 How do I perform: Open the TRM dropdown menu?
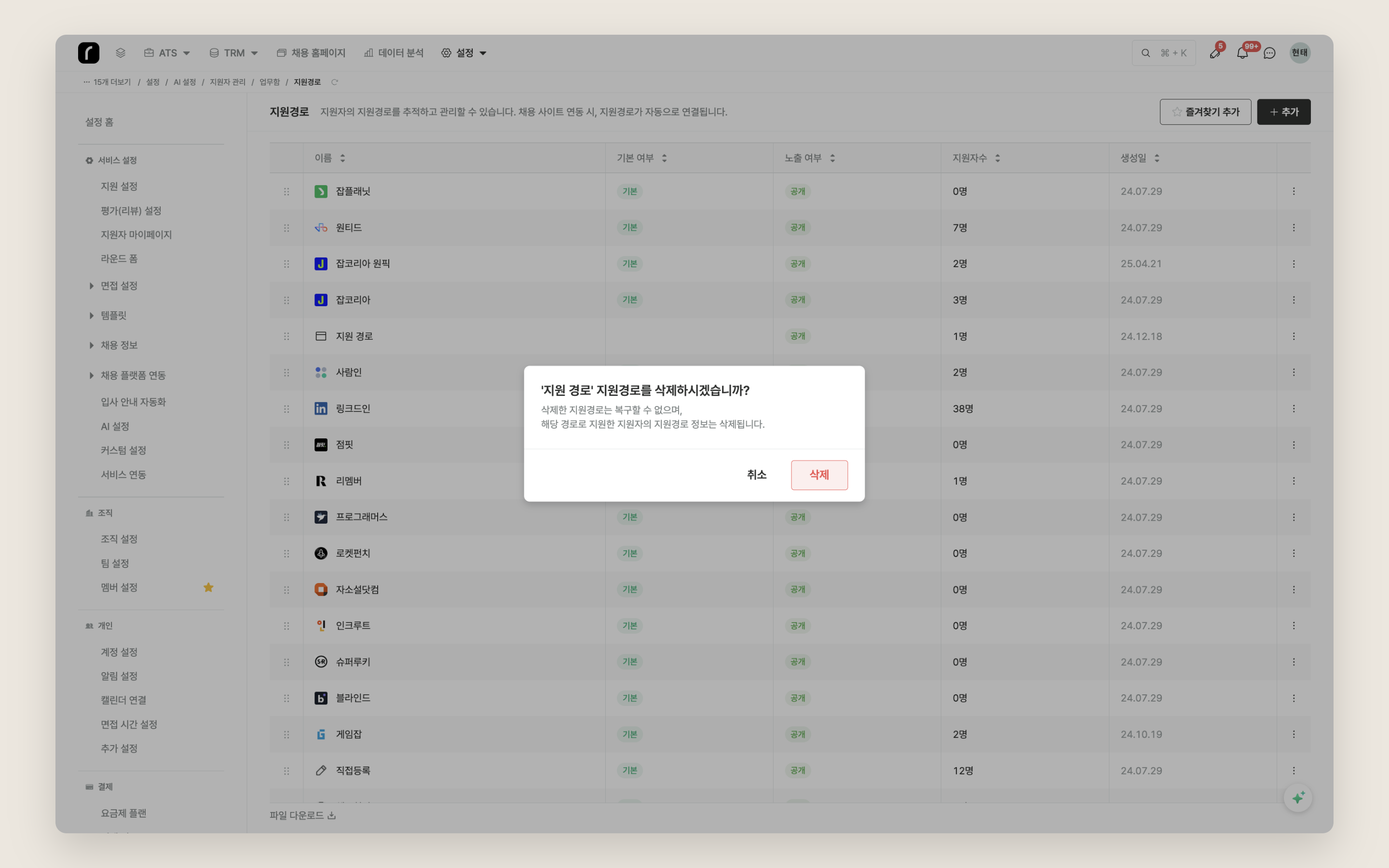click(x=233, y=53)
